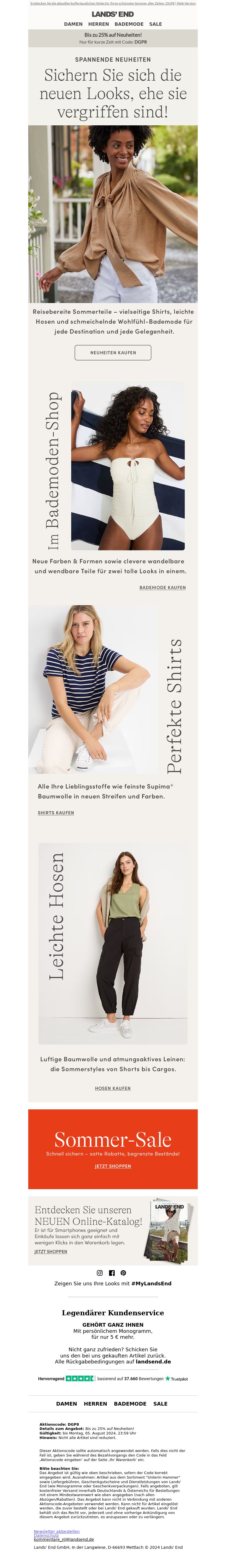Click the Trustpilot green star rating
Screen dimensions: 226x1568
point(80,1379)
